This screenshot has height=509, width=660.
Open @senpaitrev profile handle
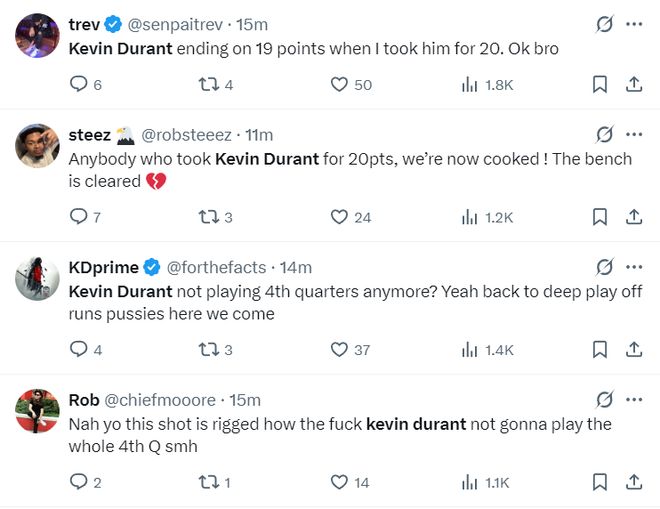coord(178,23)
